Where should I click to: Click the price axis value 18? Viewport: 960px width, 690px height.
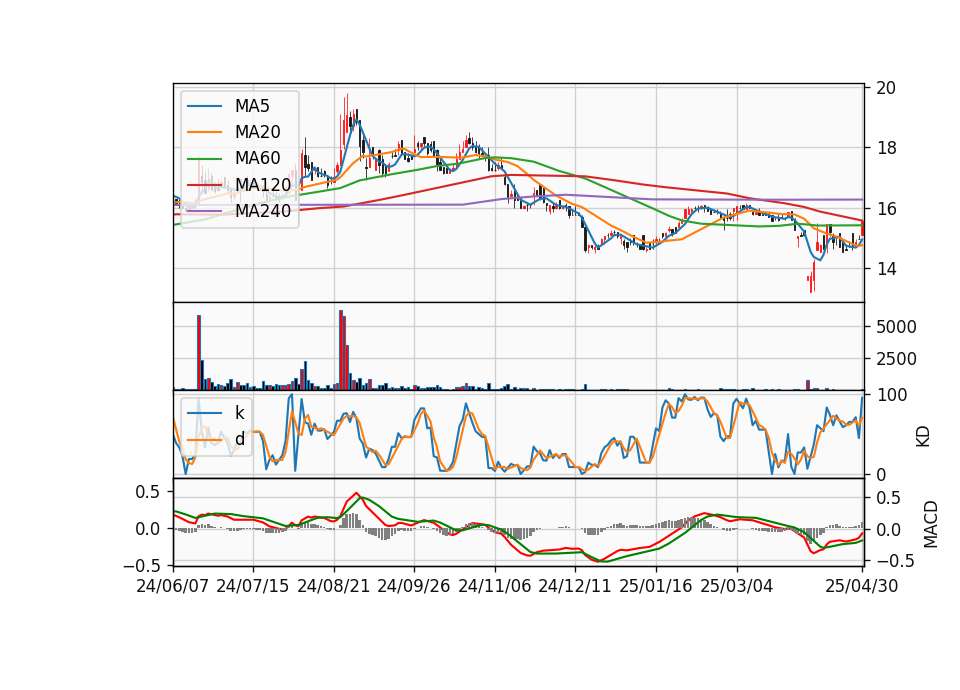[x=886, y=148]
